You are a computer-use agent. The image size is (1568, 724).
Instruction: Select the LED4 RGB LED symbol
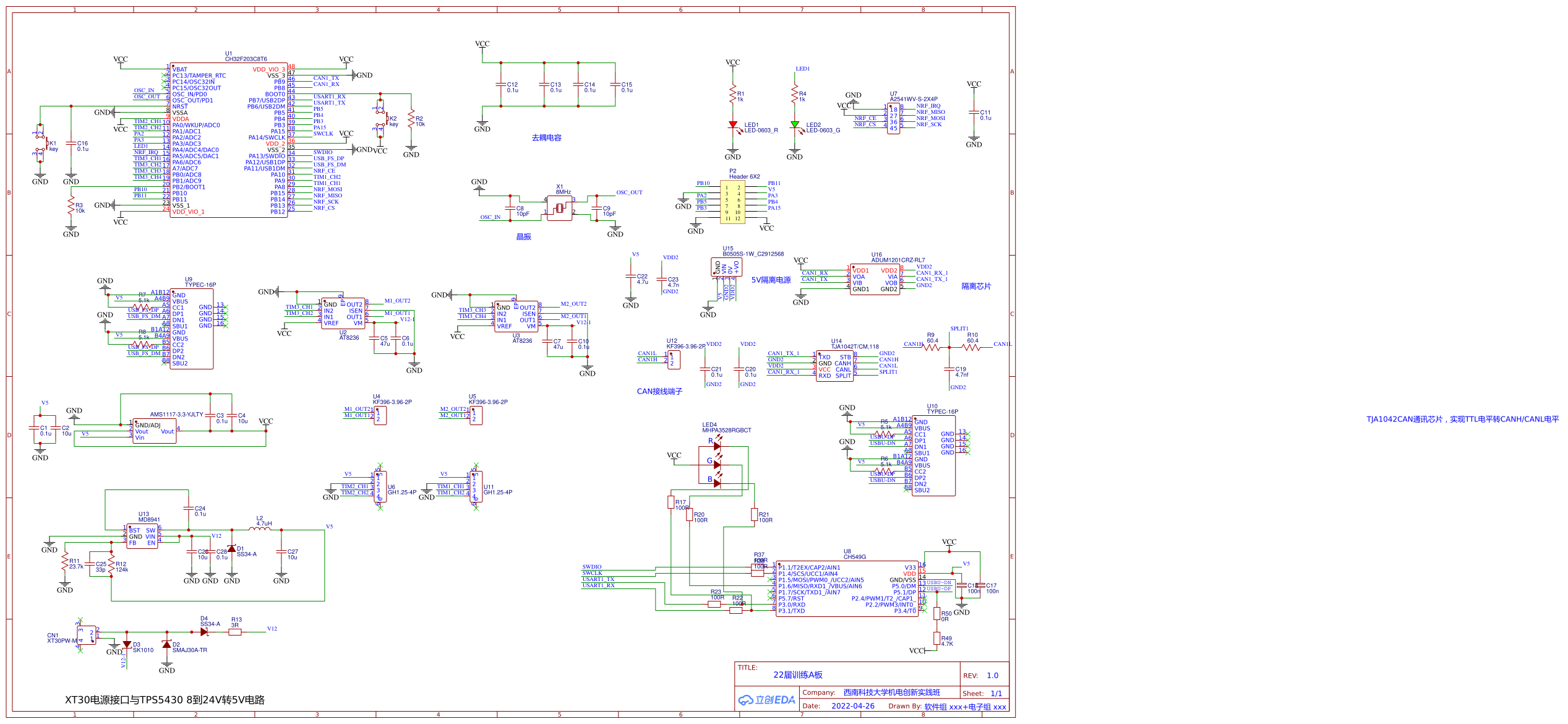click(x=717, y=463)
